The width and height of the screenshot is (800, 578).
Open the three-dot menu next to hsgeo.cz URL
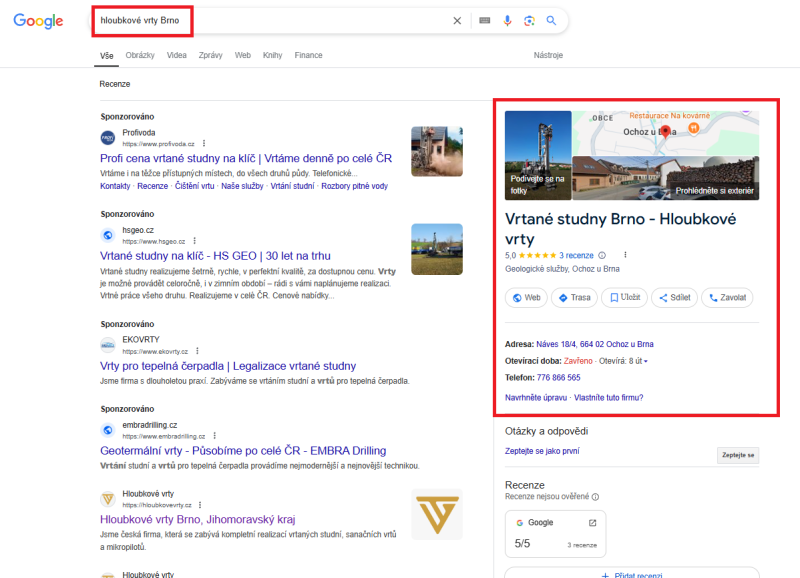tap(194, 241)
